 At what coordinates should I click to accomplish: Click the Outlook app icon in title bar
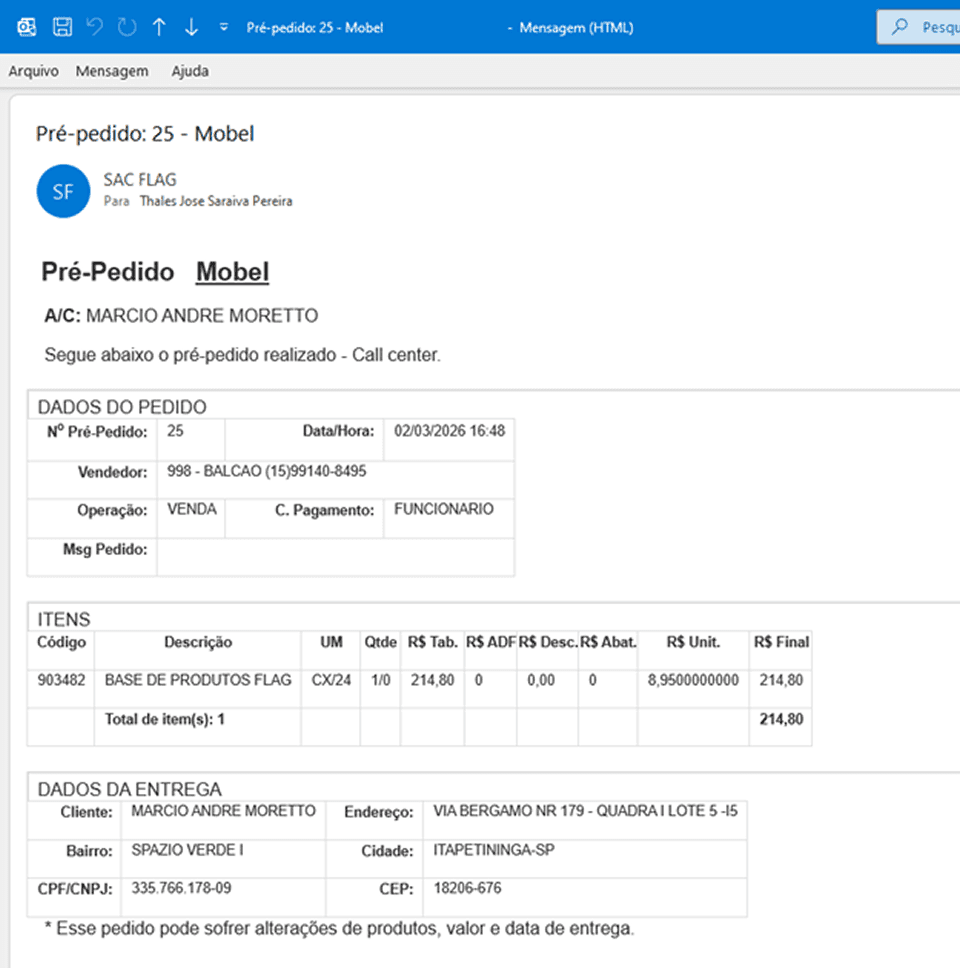point(27,27)
